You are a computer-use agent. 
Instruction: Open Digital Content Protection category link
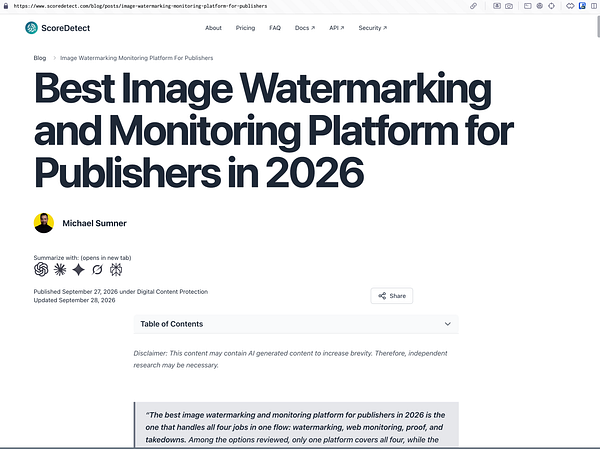coord(172,292)
